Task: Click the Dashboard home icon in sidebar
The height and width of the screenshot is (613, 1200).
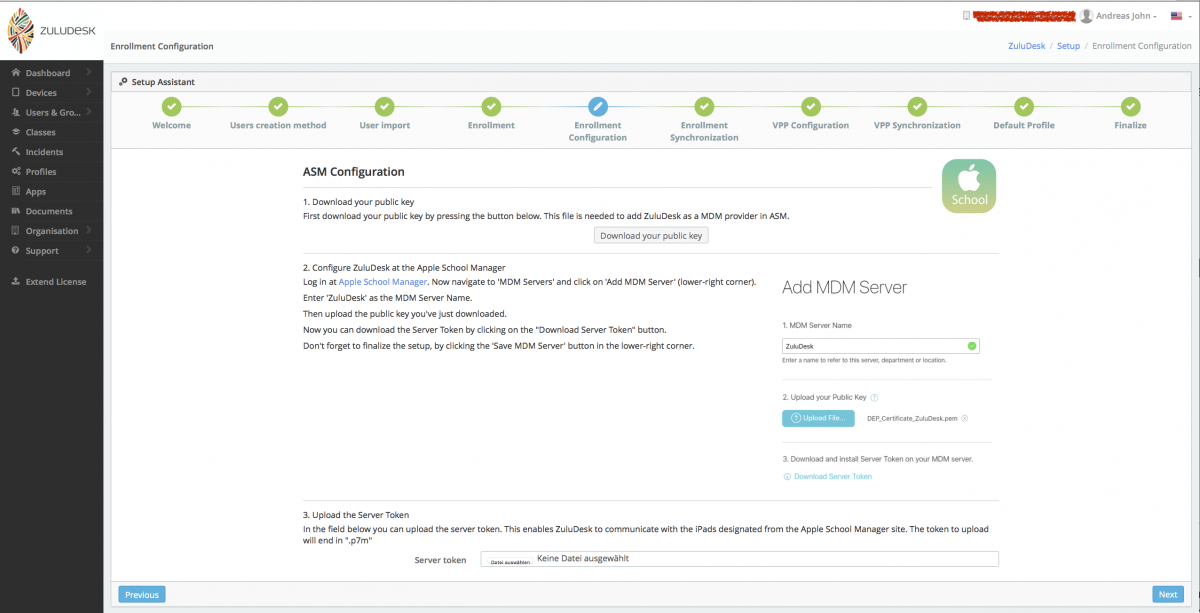Action: [16, 73]
